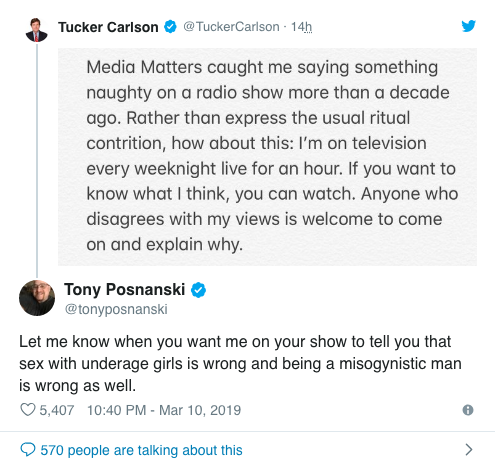Open the 14h timestamp link
495x468 pixels.
pyautogui.click(x=301, y=27)
